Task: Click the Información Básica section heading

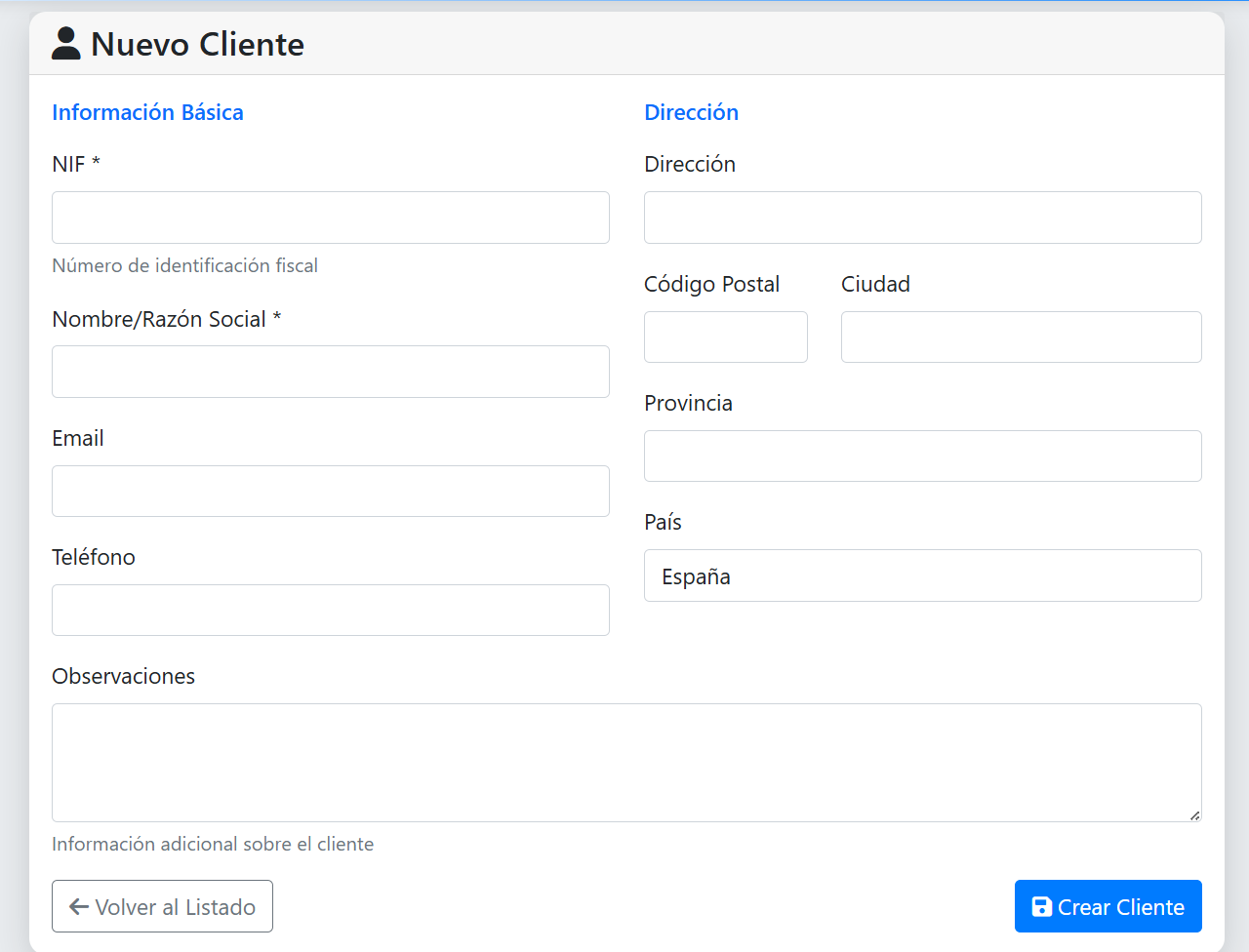Action: (x=147, y=112)
